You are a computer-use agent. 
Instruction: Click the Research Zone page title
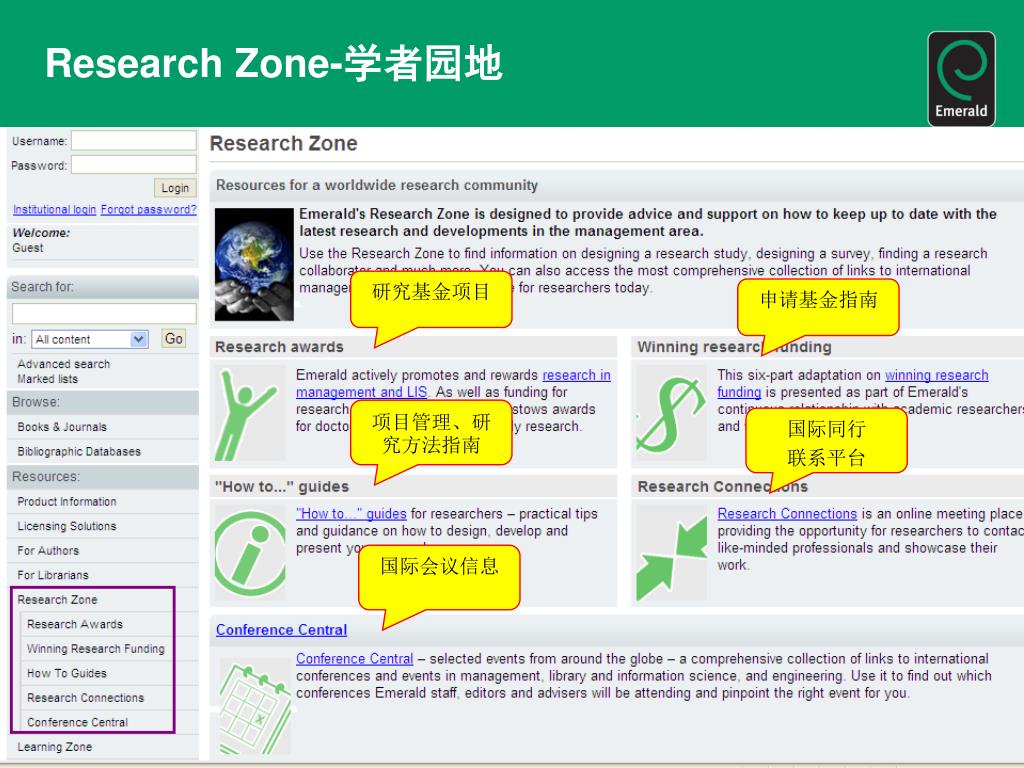click(x=283, y=143)
